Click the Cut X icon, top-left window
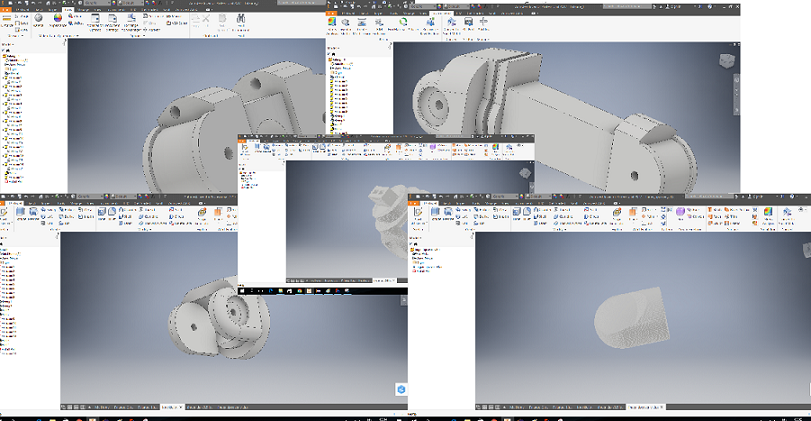 206,21
